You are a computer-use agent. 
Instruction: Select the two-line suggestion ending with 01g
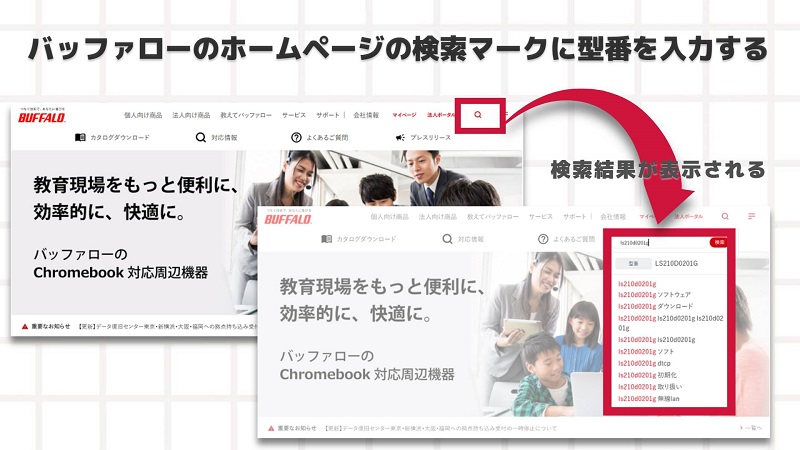tap(670, 323)
